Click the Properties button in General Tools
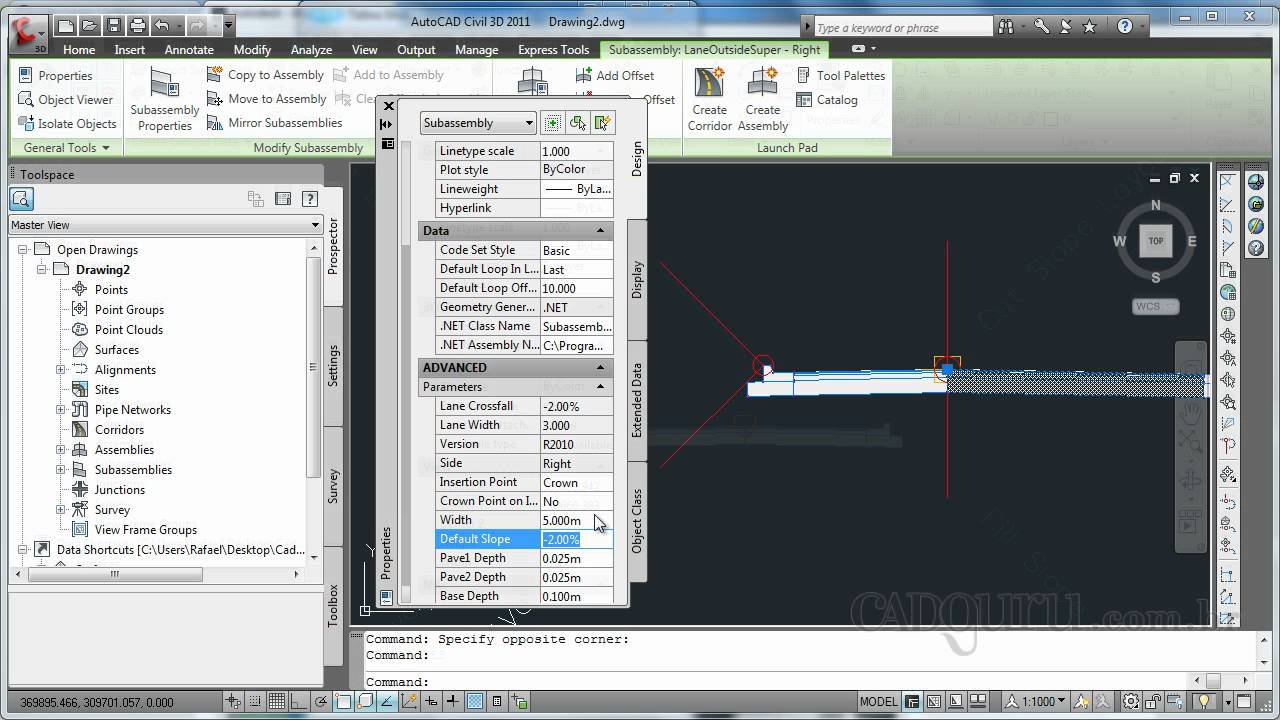This screenshot has width=1280, height=720. (x=55, y=75)
